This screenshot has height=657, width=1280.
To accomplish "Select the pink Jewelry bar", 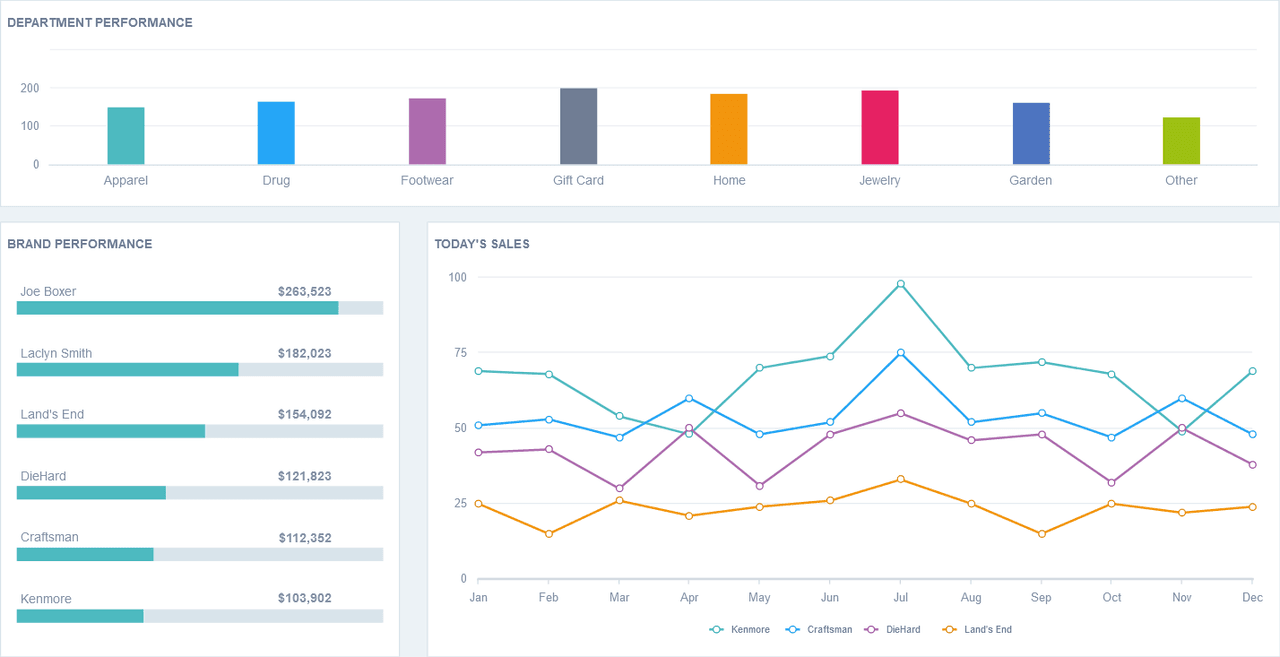I will [880, 127].
